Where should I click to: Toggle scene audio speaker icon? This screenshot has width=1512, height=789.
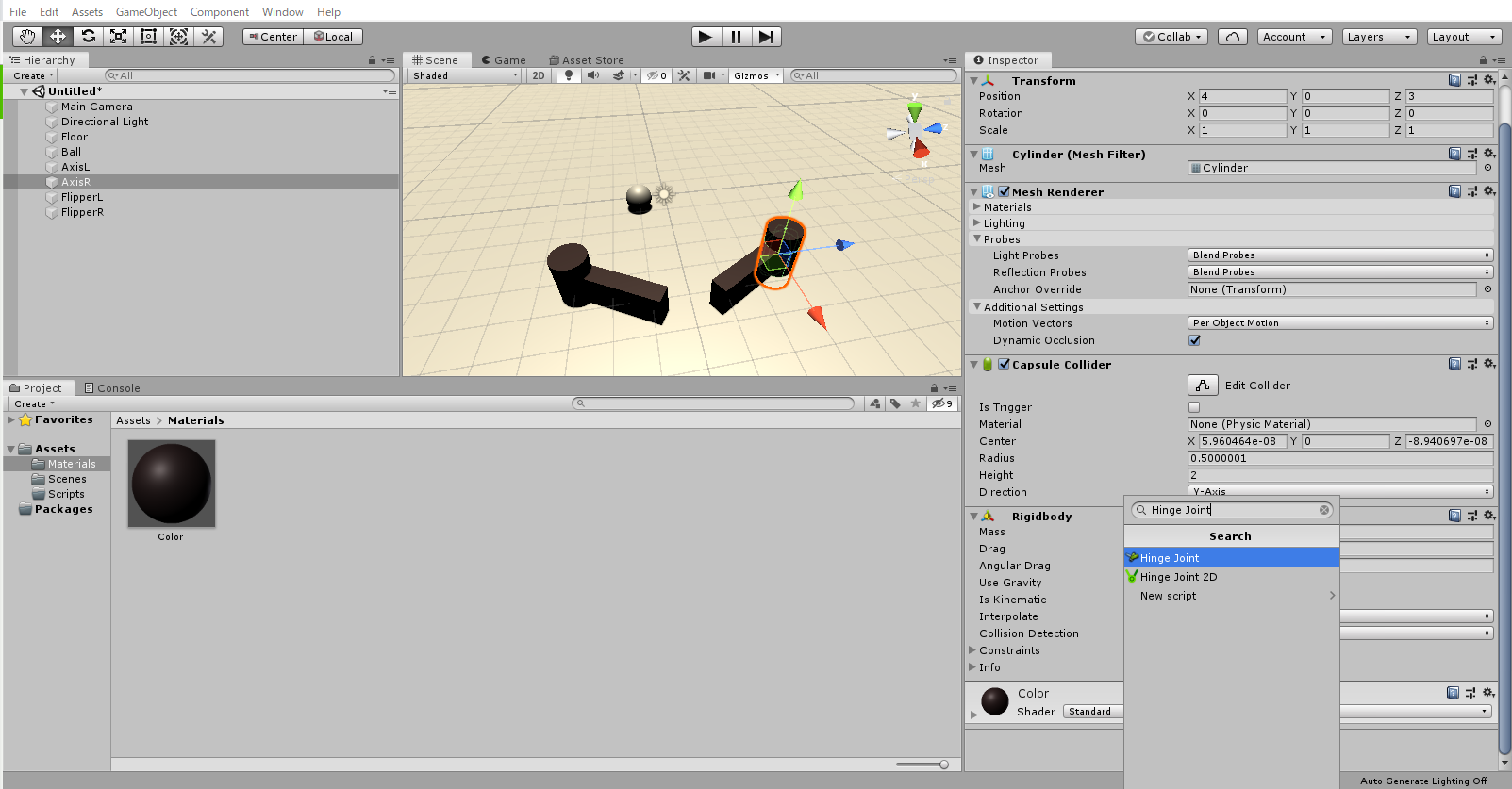[x=592, y=75]
